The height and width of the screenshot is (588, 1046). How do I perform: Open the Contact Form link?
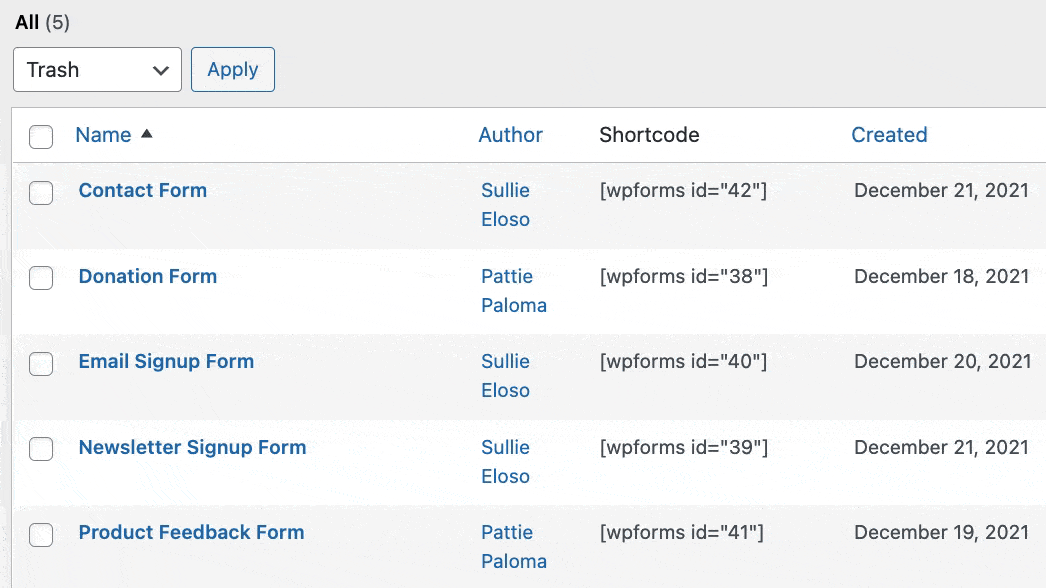(143, 190)
